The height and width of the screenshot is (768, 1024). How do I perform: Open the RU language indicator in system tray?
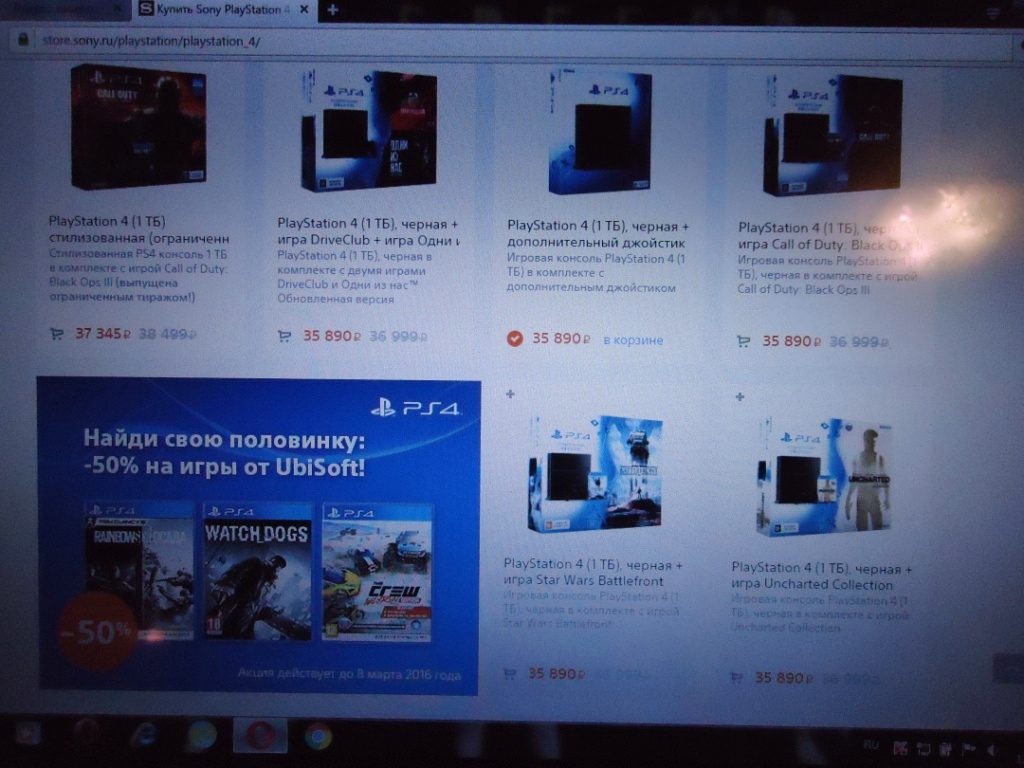pyautogui.click(x=870, y=745)
